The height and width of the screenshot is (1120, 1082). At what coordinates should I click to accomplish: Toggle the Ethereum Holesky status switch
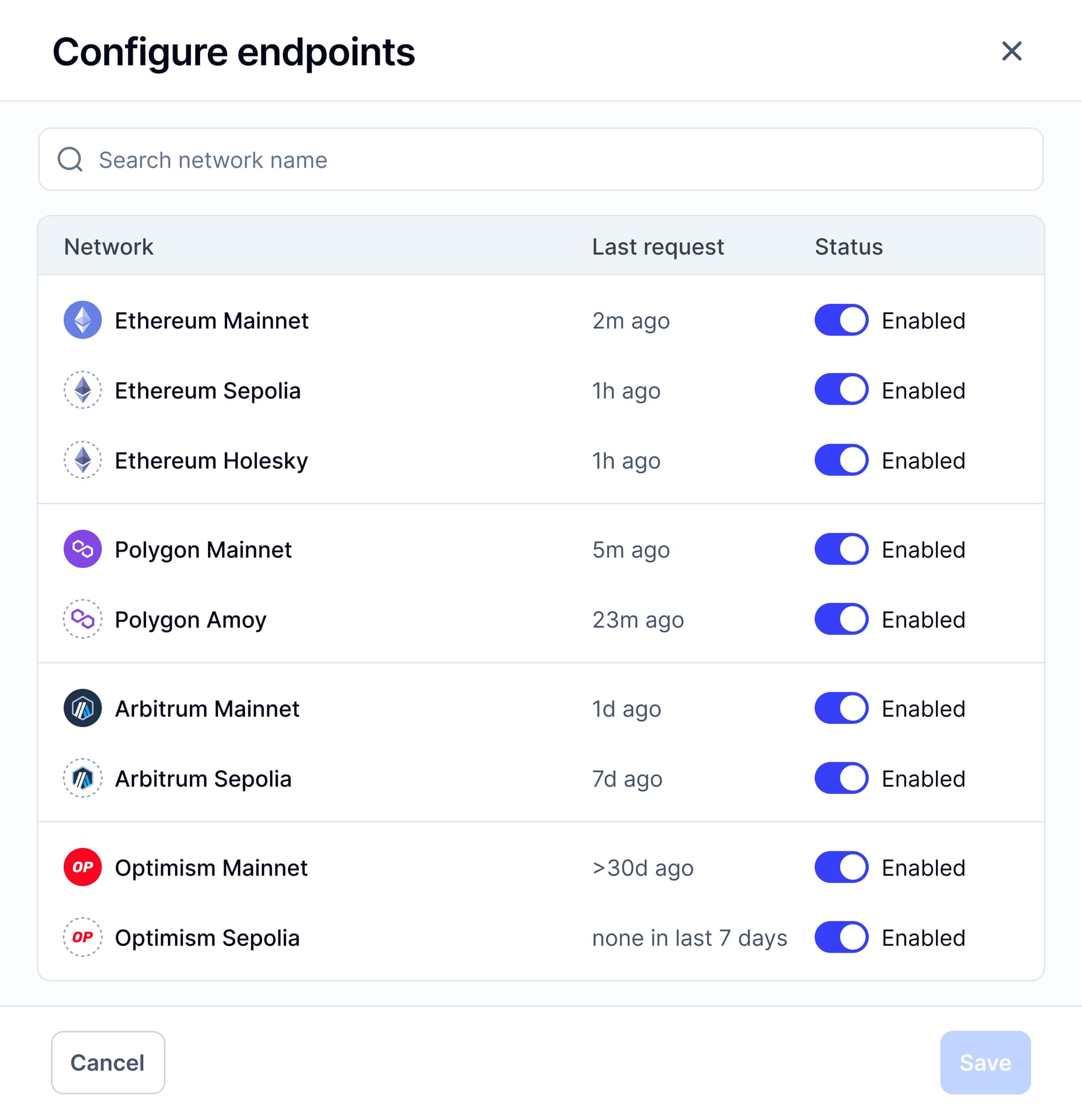tap(841, 460)
